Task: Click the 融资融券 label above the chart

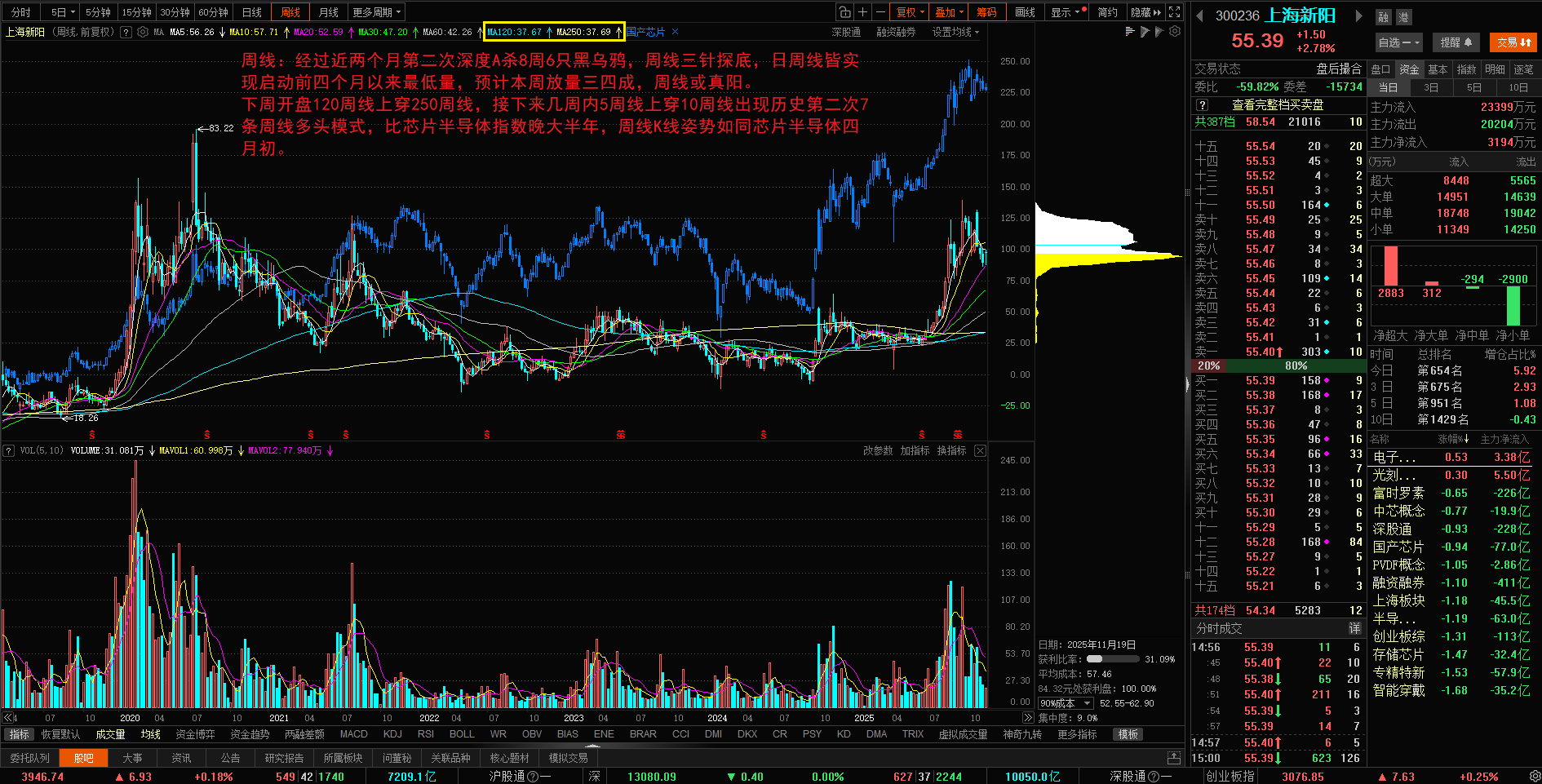Action: point(896,32)
